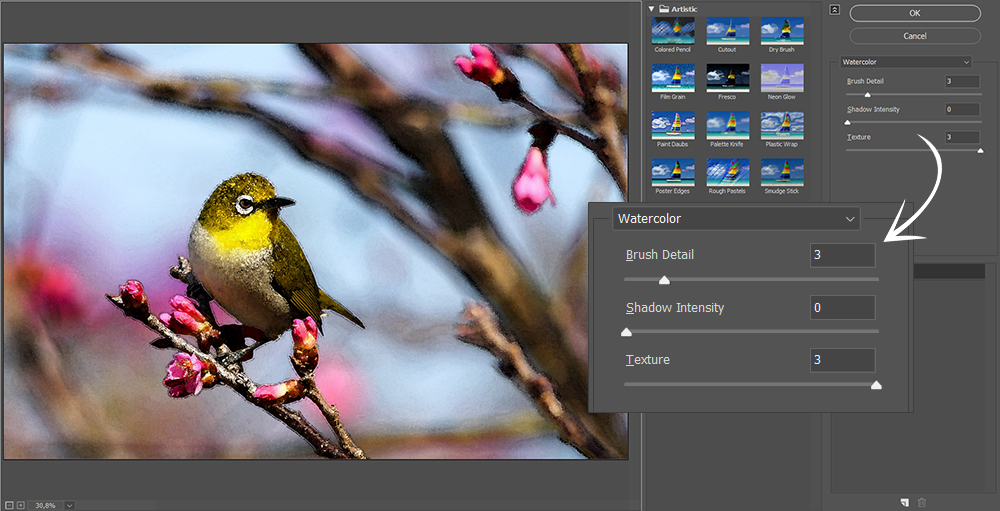Select the Poster Edges filter thumbnail
The height and width of the screenshot is (511, 1000).
tap(673, 172)
